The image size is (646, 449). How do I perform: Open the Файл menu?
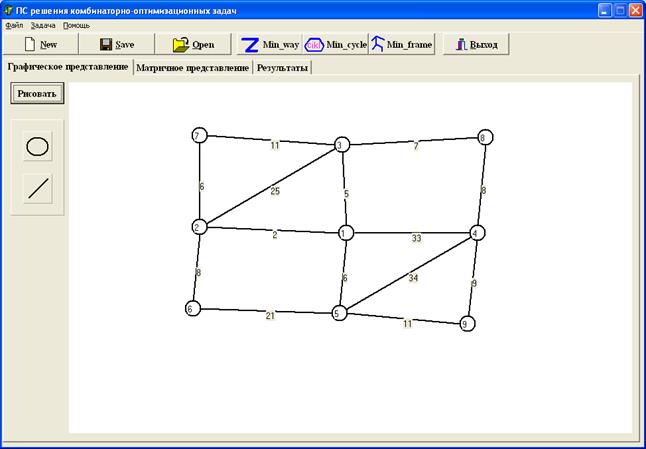pos(14,24)
